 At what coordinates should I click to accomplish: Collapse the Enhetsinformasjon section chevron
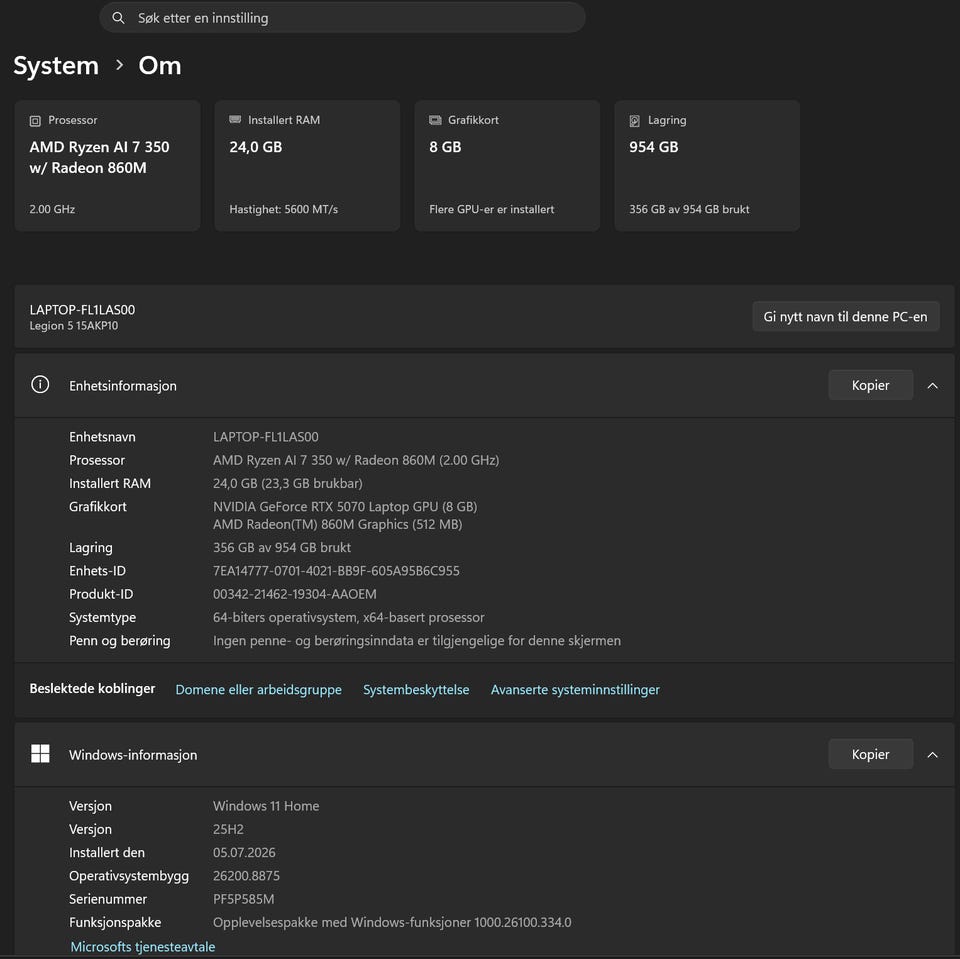click(932, 386)
